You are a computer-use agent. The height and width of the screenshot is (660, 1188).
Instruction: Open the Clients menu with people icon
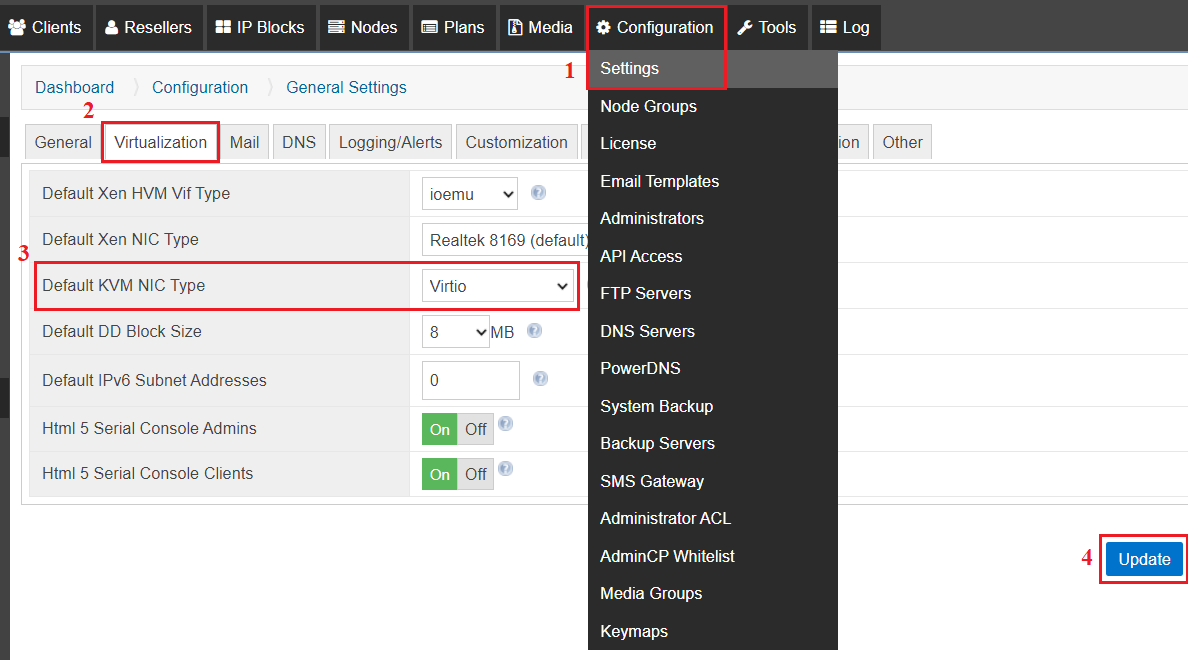[x=45, y=27]
